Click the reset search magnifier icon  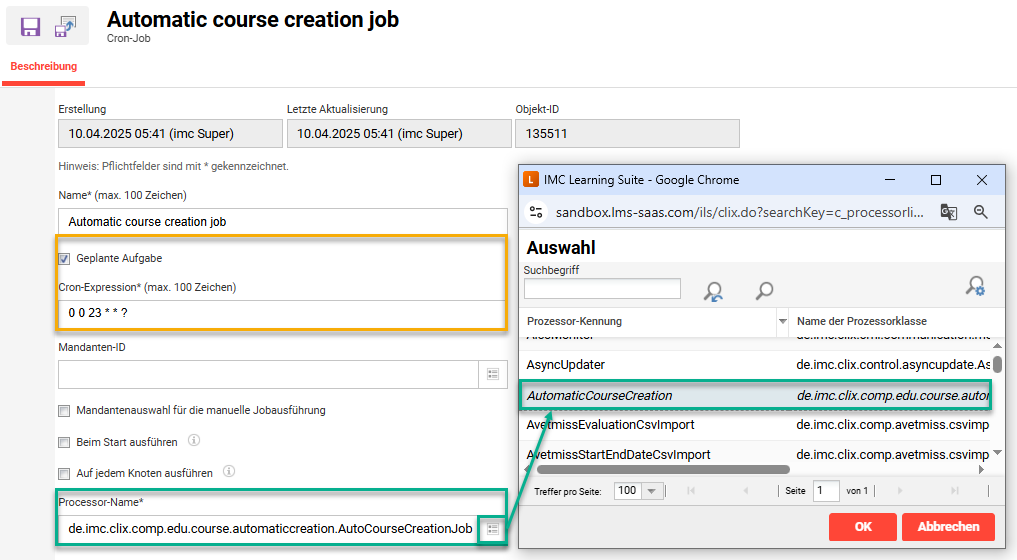713,291
